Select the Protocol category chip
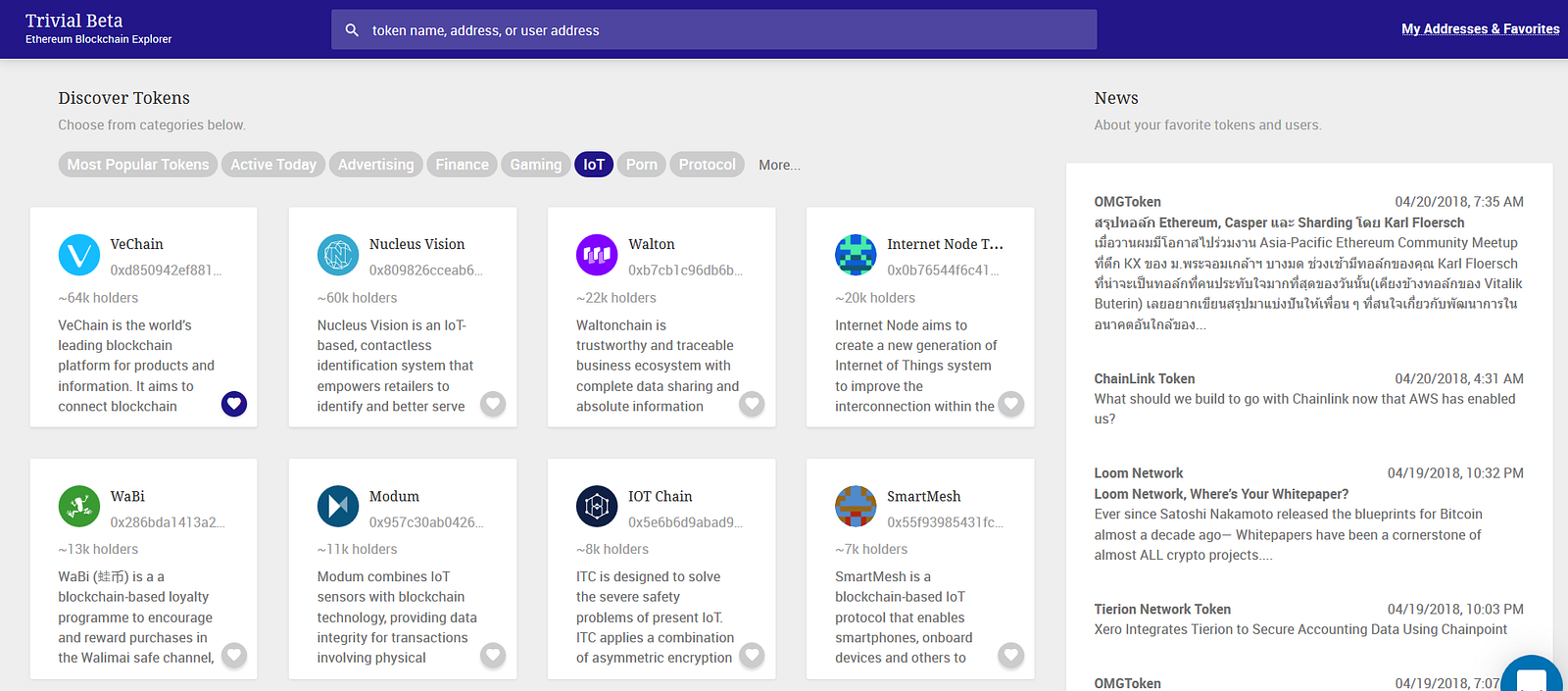Viewport: 1568px width, 691px height. (x=708, y=165)
